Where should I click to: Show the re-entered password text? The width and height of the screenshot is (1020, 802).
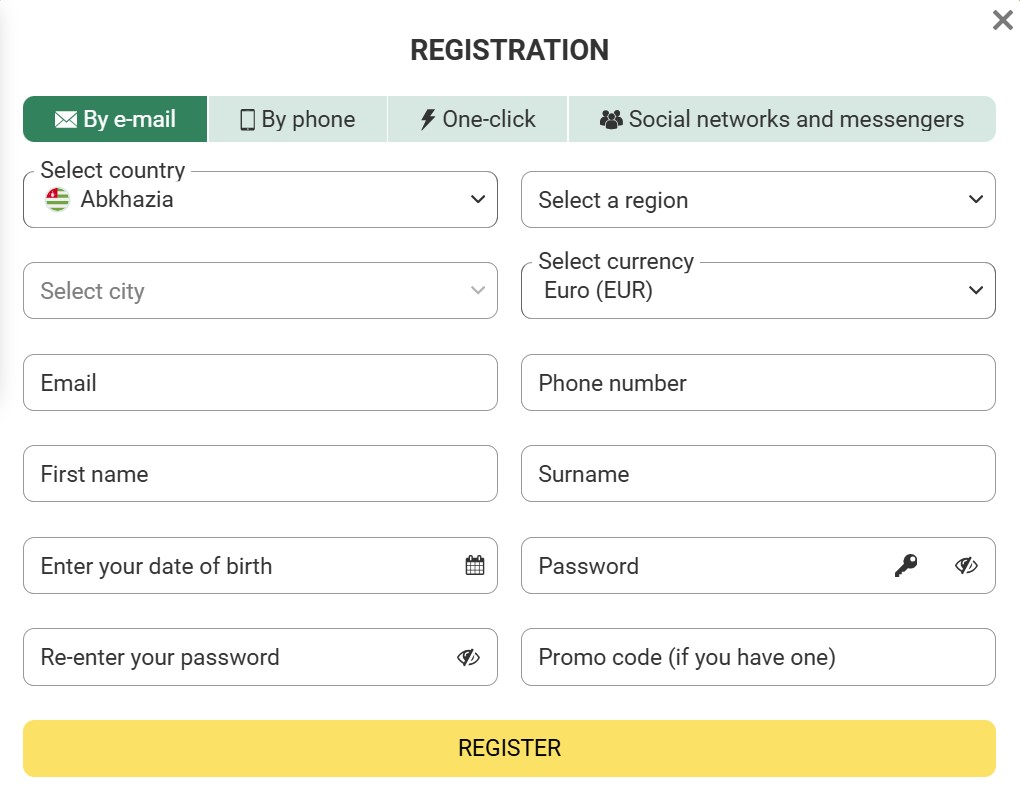click(x=468, y=657)
